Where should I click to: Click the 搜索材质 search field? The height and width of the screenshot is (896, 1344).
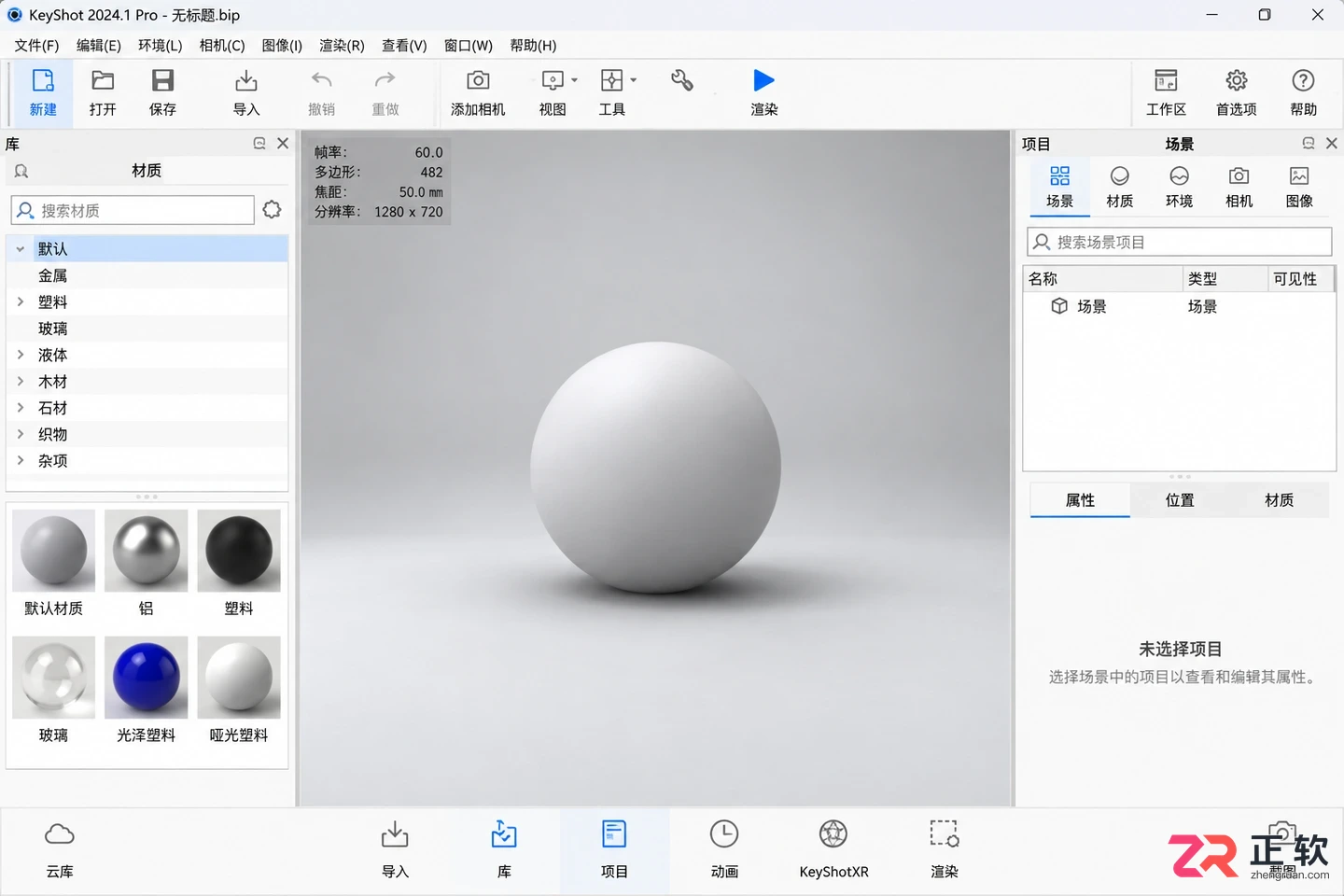pyautogui.click(x=133, y=210)
